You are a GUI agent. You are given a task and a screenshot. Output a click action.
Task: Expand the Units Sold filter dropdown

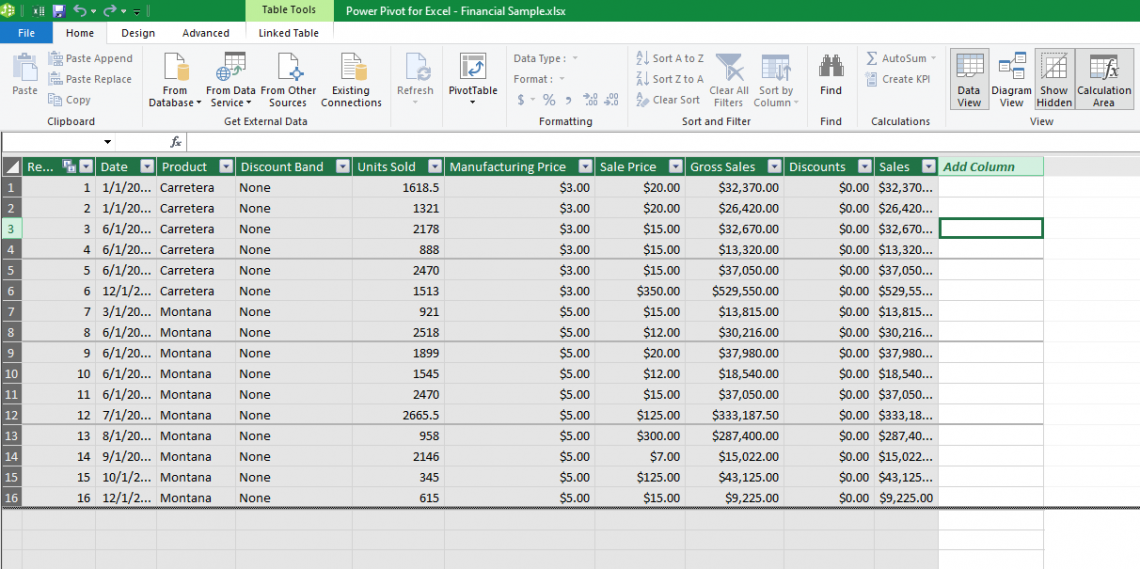435,167
